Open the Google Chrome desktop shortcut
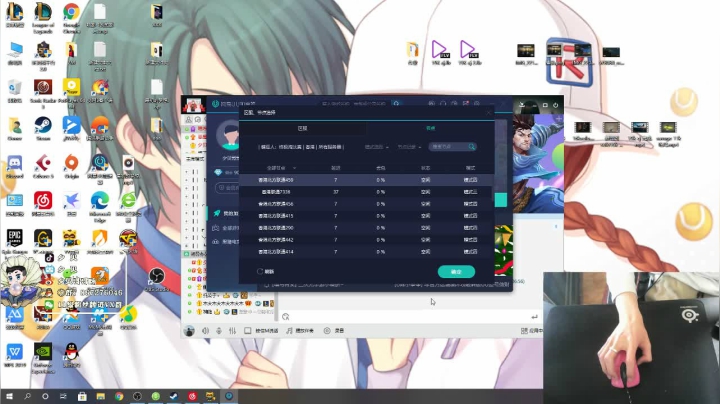Viewport: 720px width, 404px height. [x=71, y=18]
